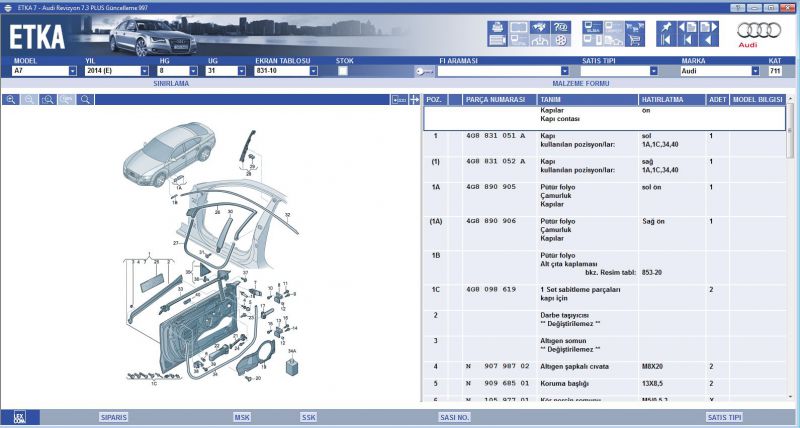Click the keyboard icon below the printer
The height and width of the screenshot is (428, 800).
click(x=497, y=40)
